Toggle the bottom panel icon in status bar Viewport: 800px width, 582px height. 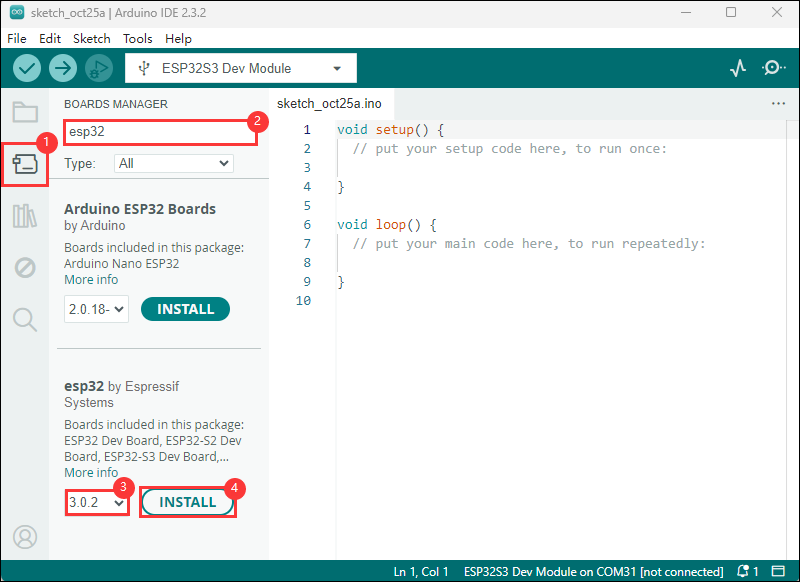pyautogui.click(x=778, y=571)
